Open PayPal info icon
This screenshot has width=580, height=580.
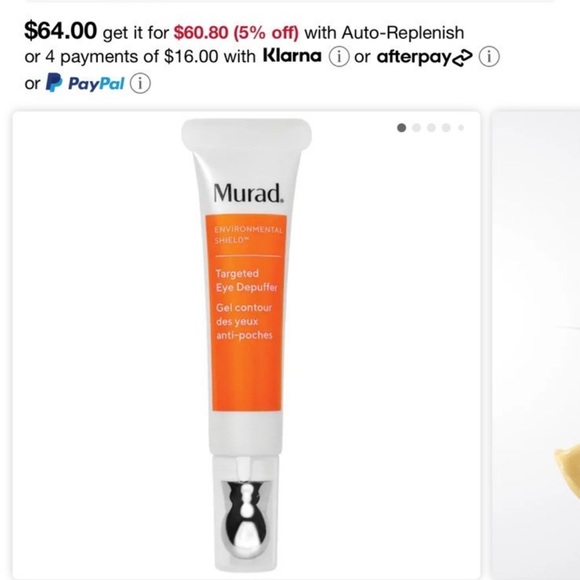point(140,84)
